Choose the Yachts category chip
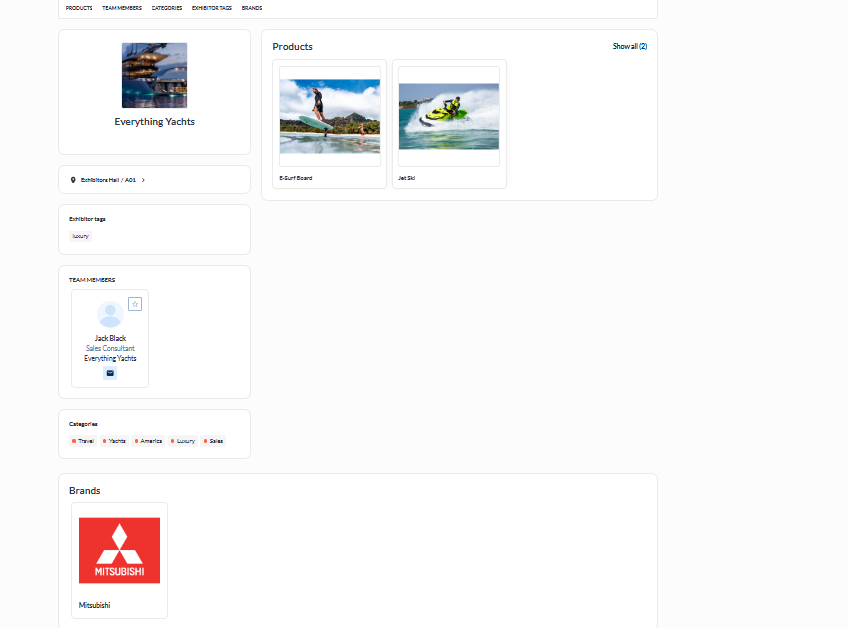Viewport: 848px width, 628px height. 114,441
